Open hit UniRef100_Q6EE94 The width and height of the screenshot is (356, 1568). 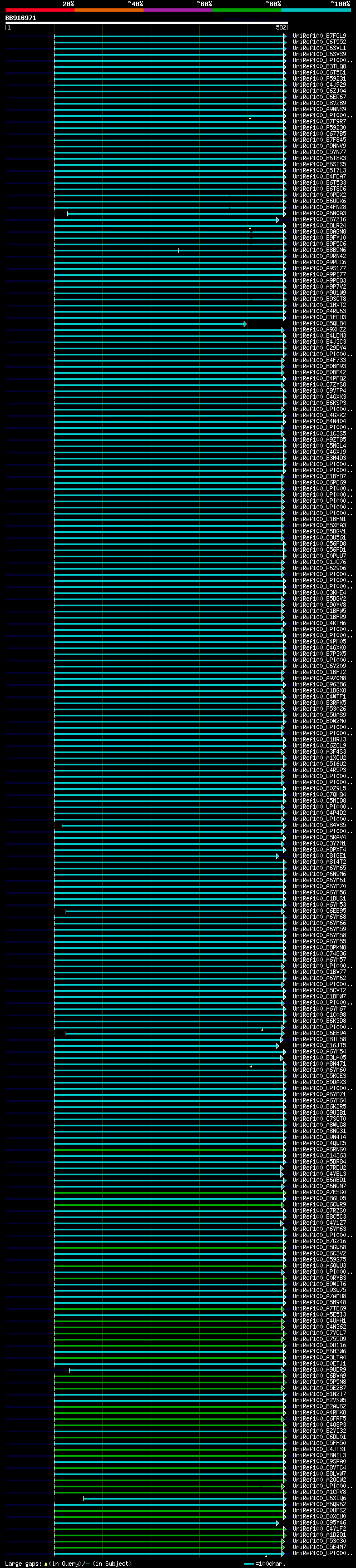319,1033
